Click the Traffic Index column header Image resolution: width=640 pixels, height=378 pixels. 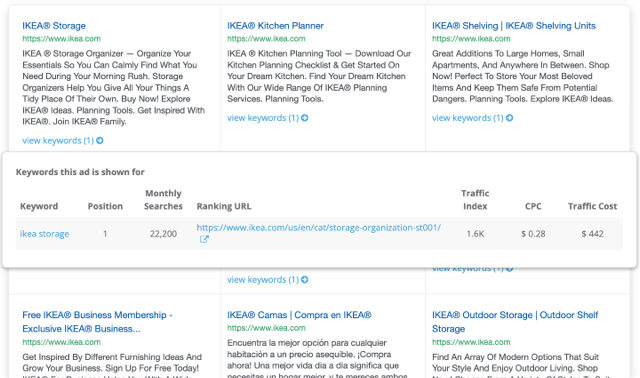(475, 200)
